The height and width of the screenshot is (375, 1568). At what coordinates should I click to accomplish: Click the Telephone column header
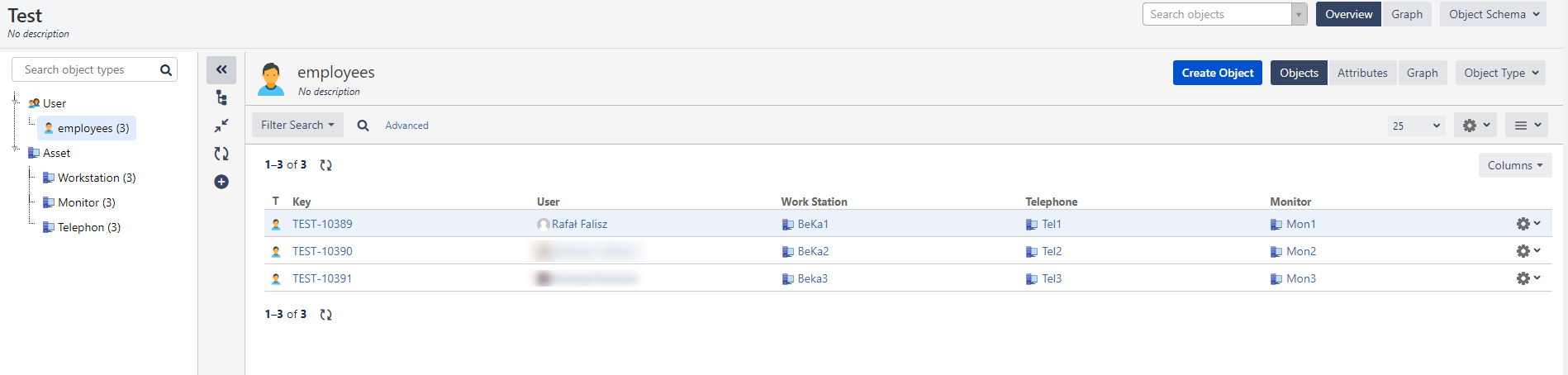[x=1052, y=202]
